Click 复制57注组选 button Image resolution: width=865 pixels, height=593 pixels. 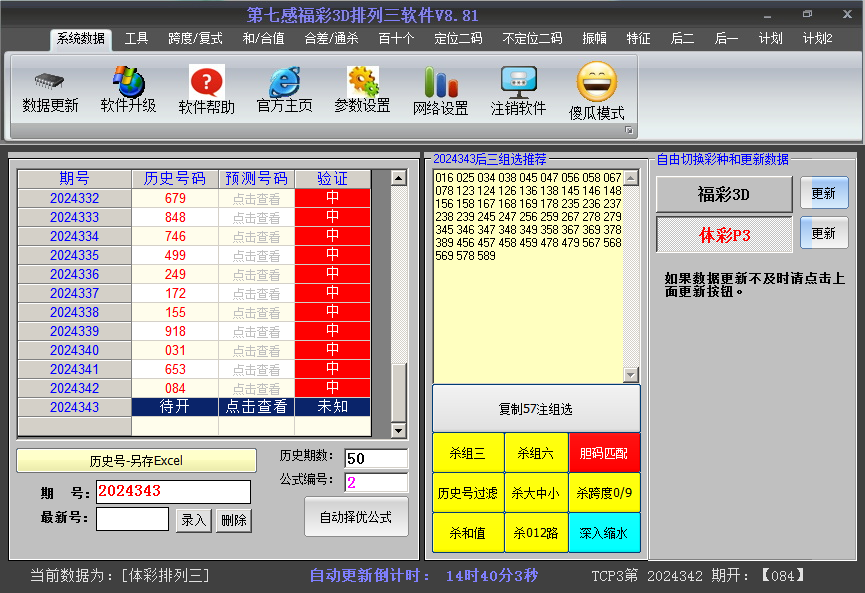coord(536,409)
